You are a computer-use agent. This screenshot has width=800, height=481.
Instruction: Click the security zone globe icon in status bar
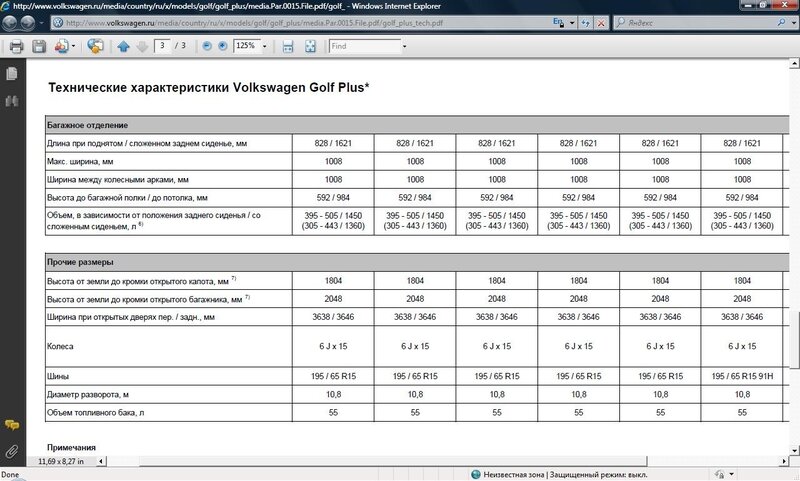click(x=476, y=474)
